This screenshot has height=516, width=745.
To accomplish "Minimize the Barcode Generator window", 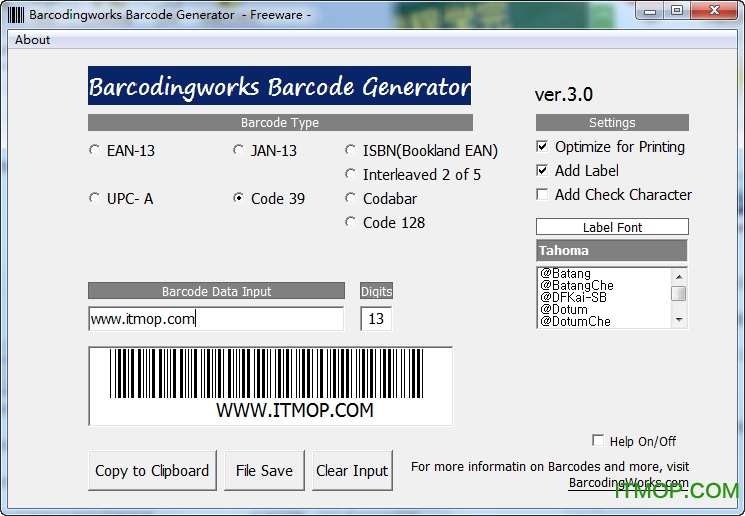I will pyautogui.click(x=650, y=11).
